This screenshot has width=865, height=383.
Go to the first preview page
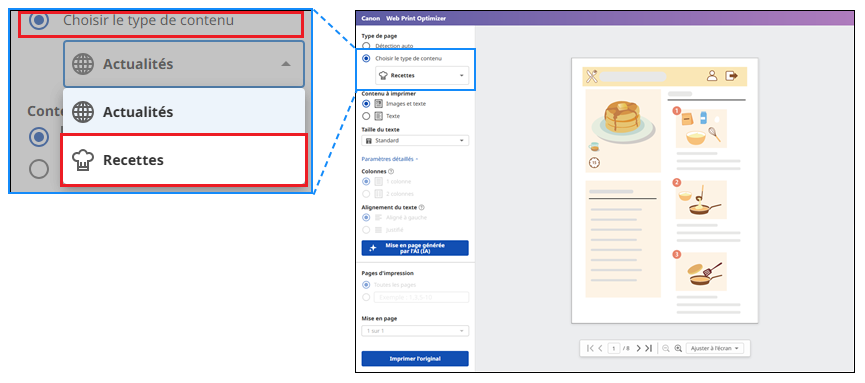[590, 348]
